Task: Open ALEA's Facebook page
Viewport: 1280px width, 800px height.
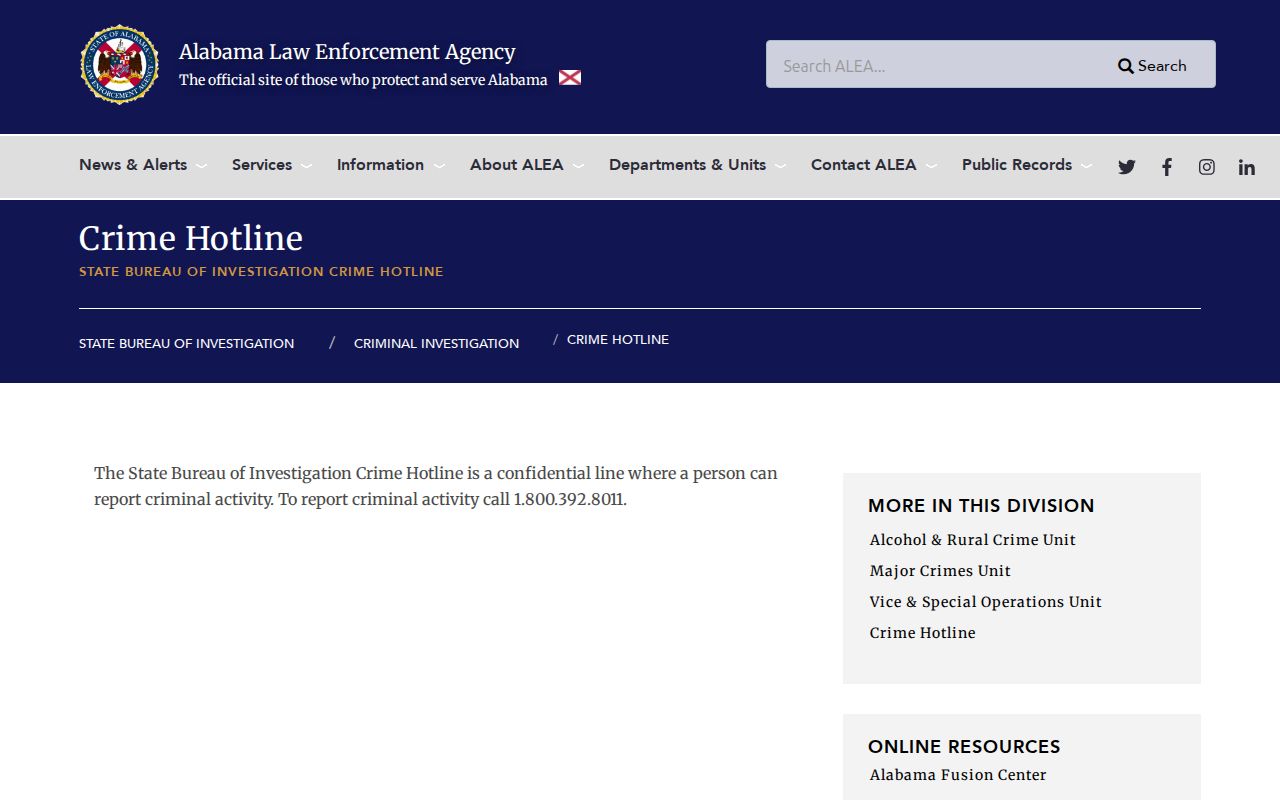Action: (x=1167, y=167)
